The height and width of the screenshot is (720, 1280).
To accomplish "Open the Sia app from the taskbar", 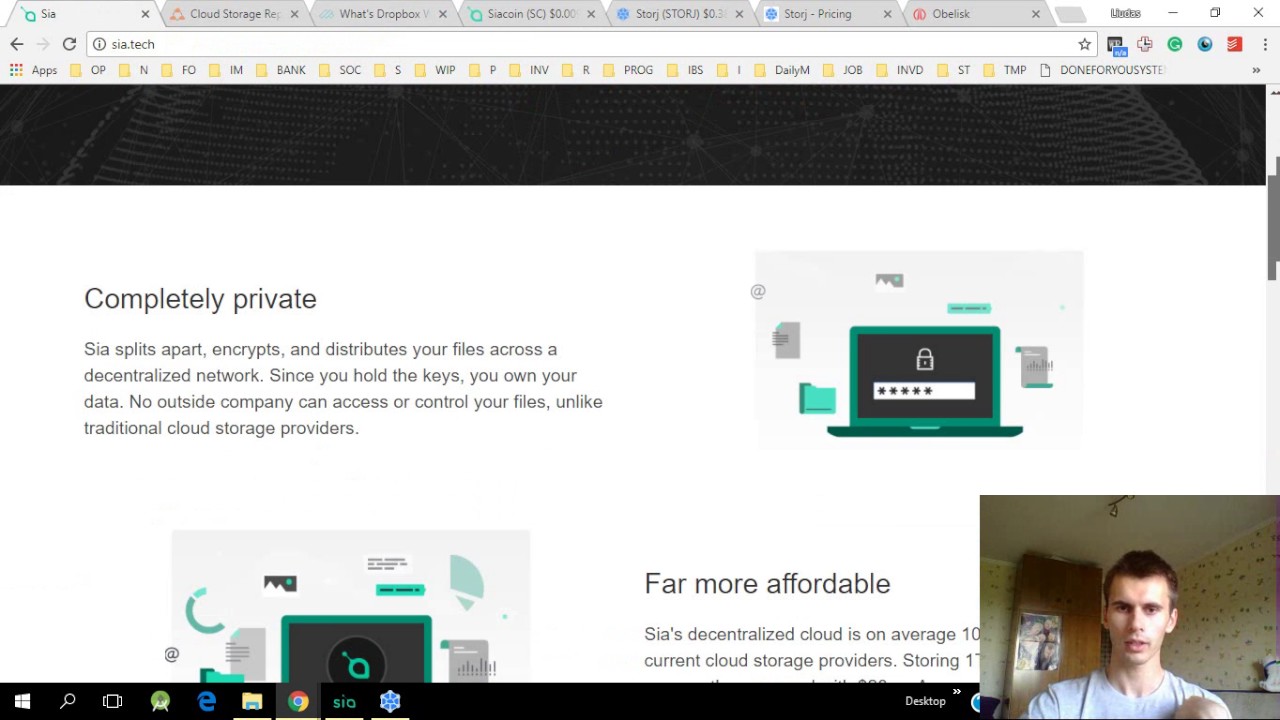I will point(344,701).
